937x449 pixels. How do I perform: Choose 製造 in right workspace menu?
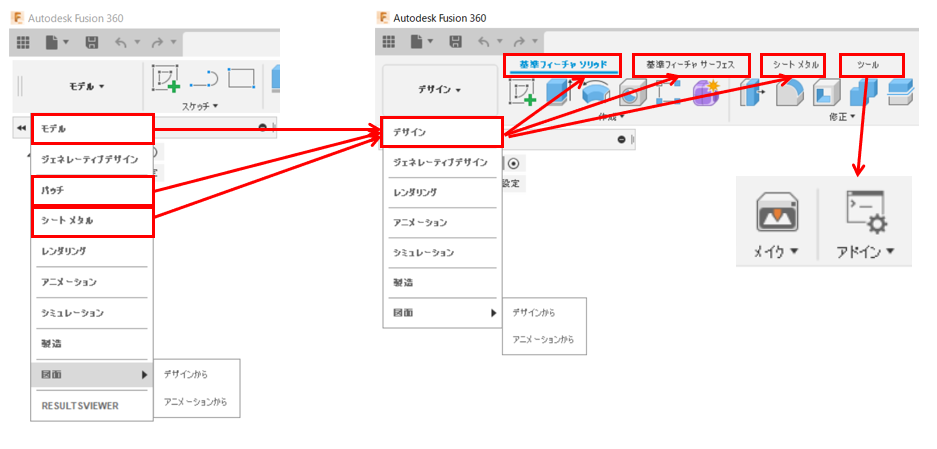coord(443,283)
